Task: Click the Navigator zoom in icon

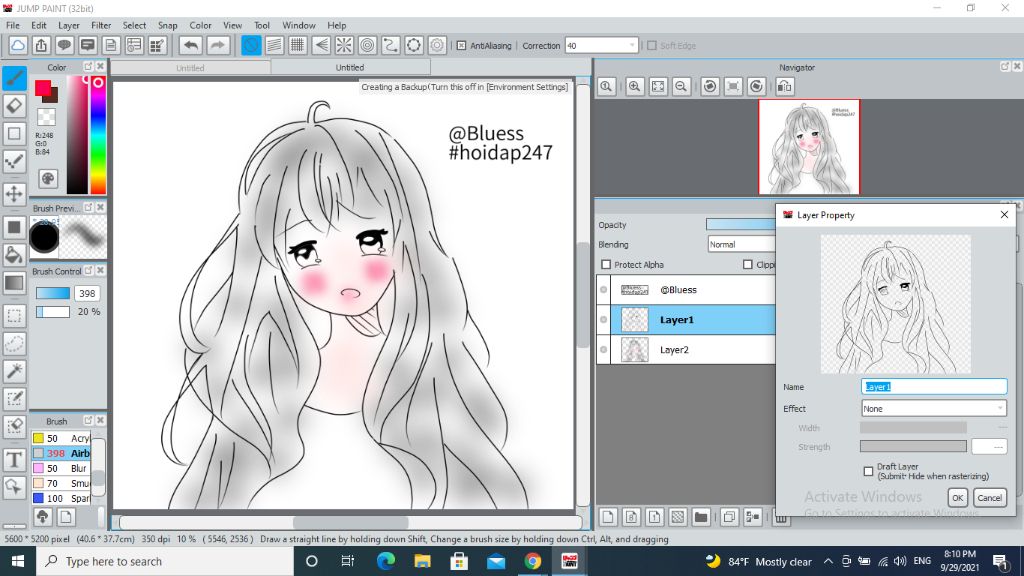Action: coord(634,86)
